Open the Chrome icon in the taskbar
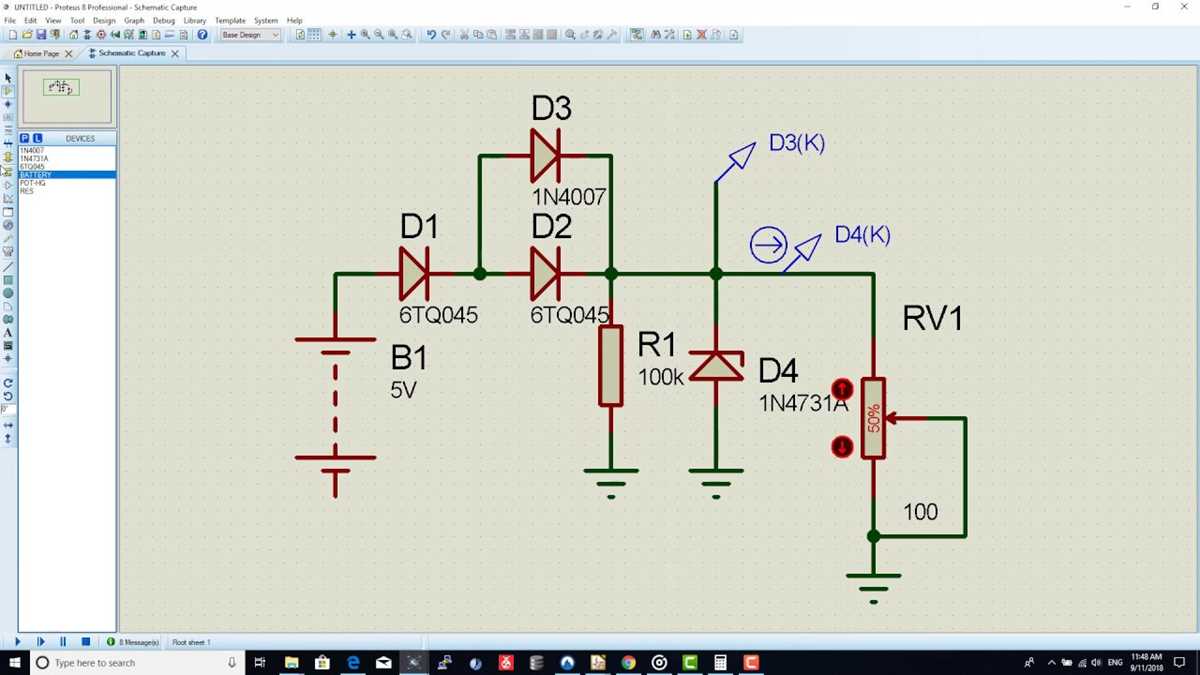 click(x=628, y=662)
